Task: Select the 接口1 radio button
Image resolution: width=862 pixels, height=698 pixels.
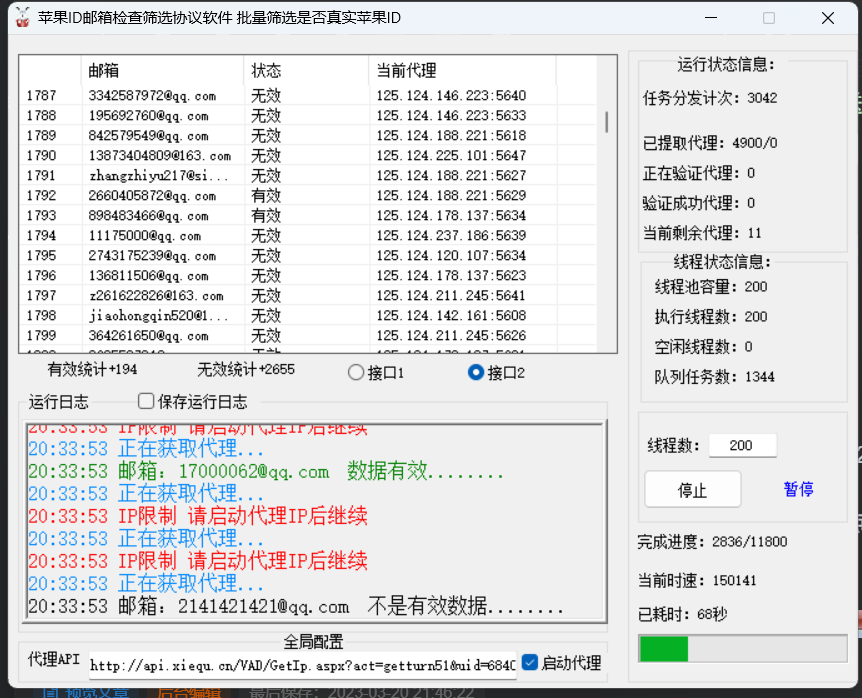Action: (x=356, y=372)
